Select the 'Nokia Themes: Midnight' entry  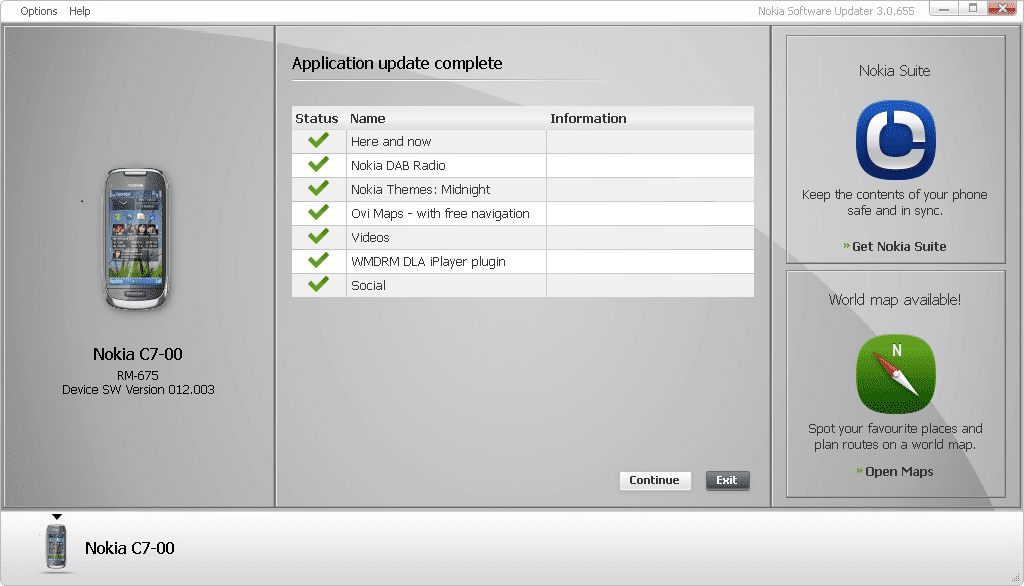[421, 189]
